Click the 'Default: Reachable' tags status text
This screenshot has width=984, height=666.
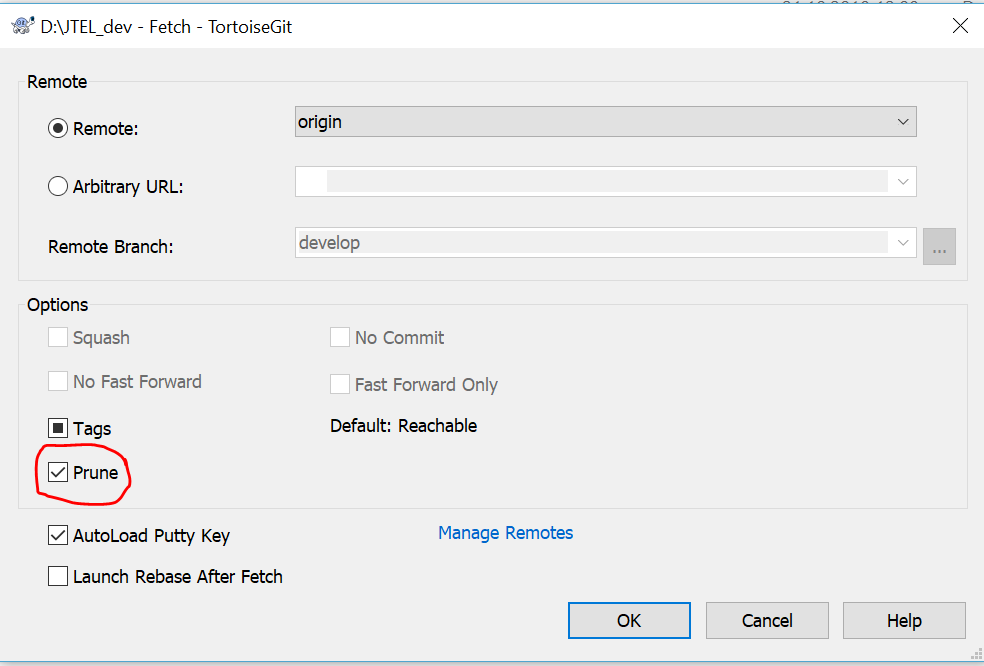404,426
